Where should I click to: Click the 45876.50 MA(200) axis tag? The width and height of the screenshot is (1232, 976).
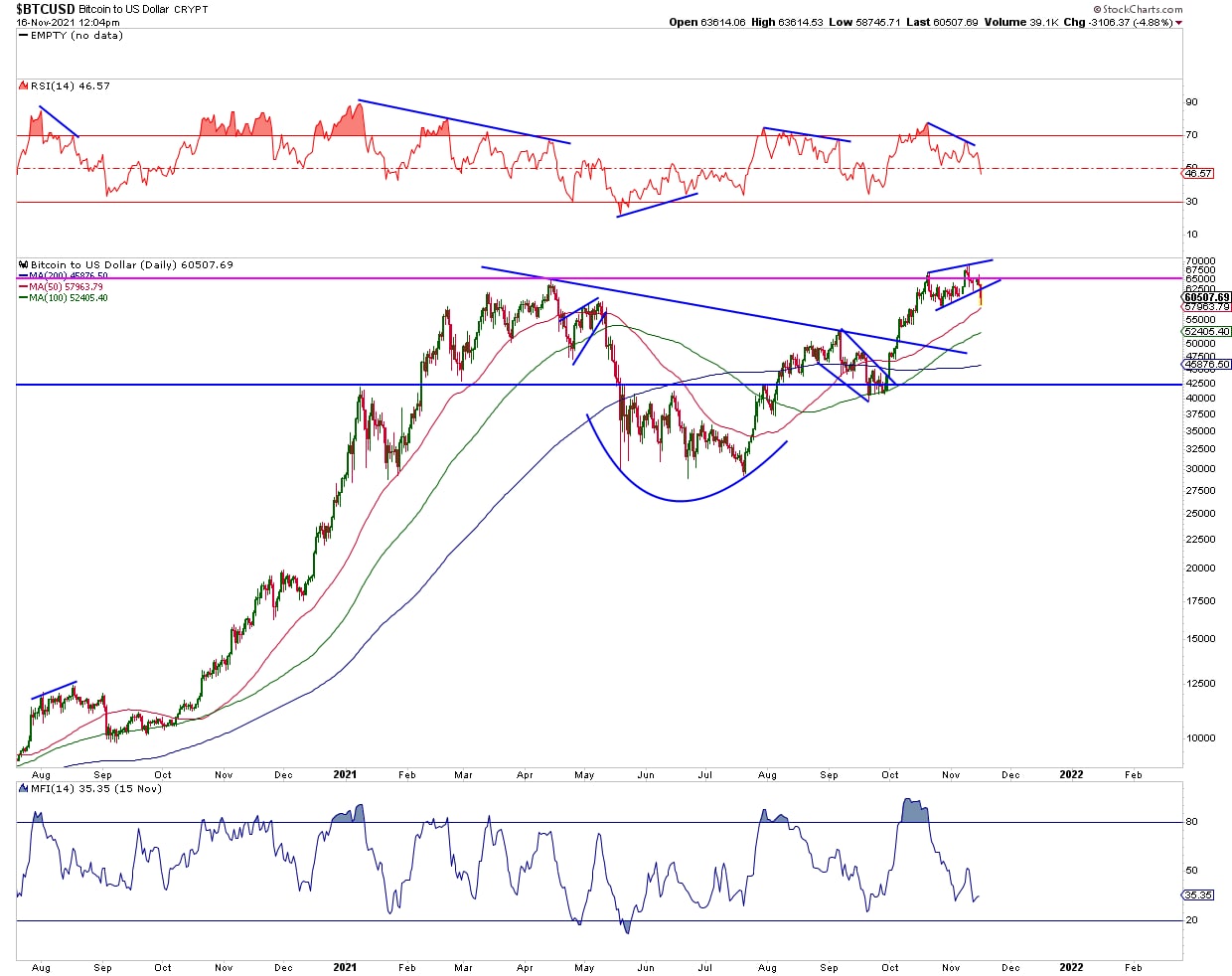[1207, 365]
